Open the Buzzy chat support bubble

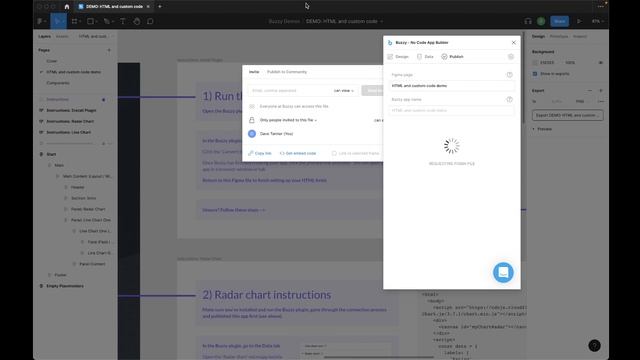pos(503,272)
